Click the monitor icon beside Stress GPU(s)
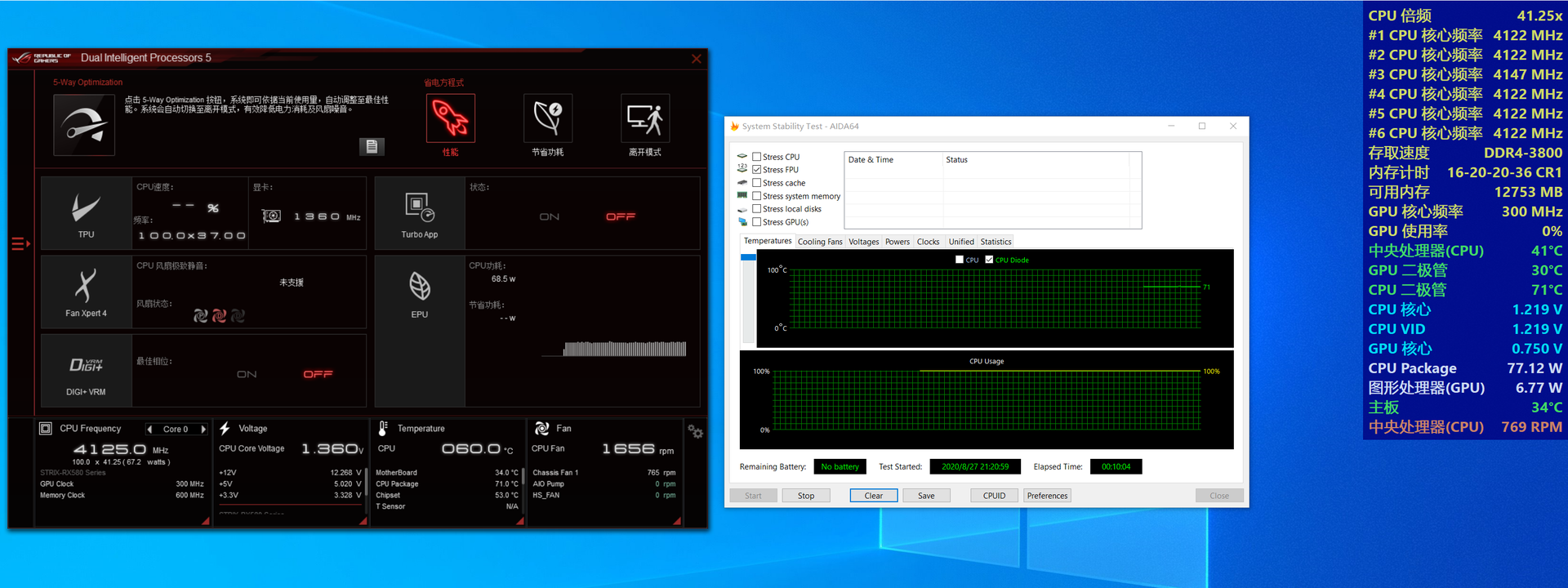1568x588 pixels. pos(742,221)
